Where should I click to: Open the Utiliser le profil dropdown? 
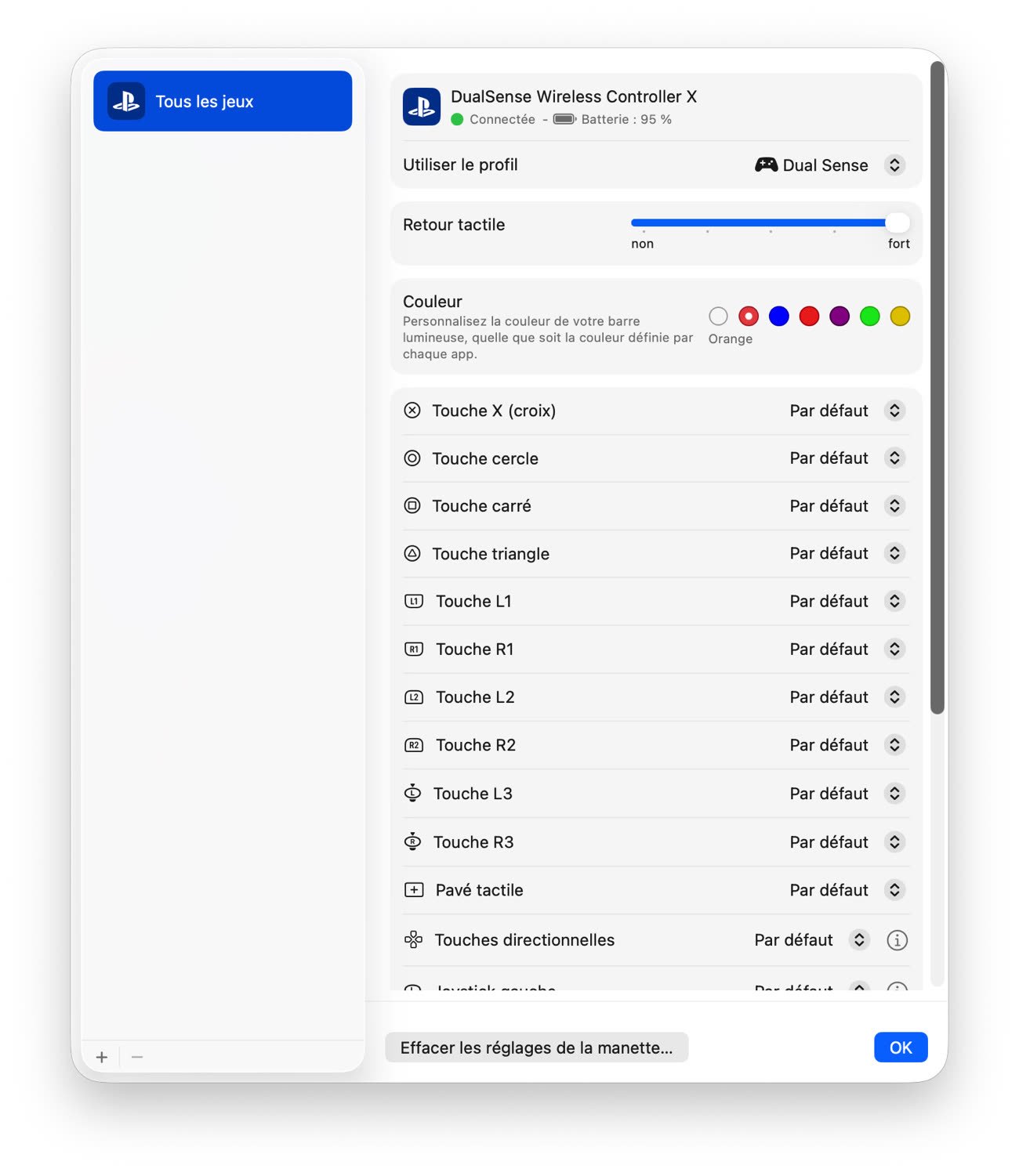894,165
